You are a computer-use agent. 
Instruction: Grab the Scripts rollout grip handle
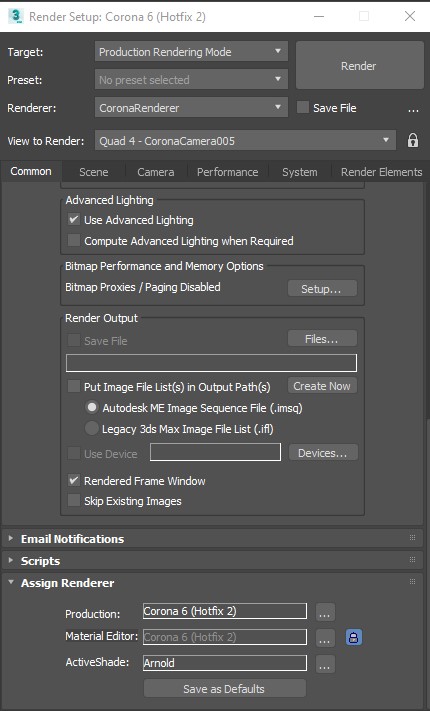click(412, 560)
